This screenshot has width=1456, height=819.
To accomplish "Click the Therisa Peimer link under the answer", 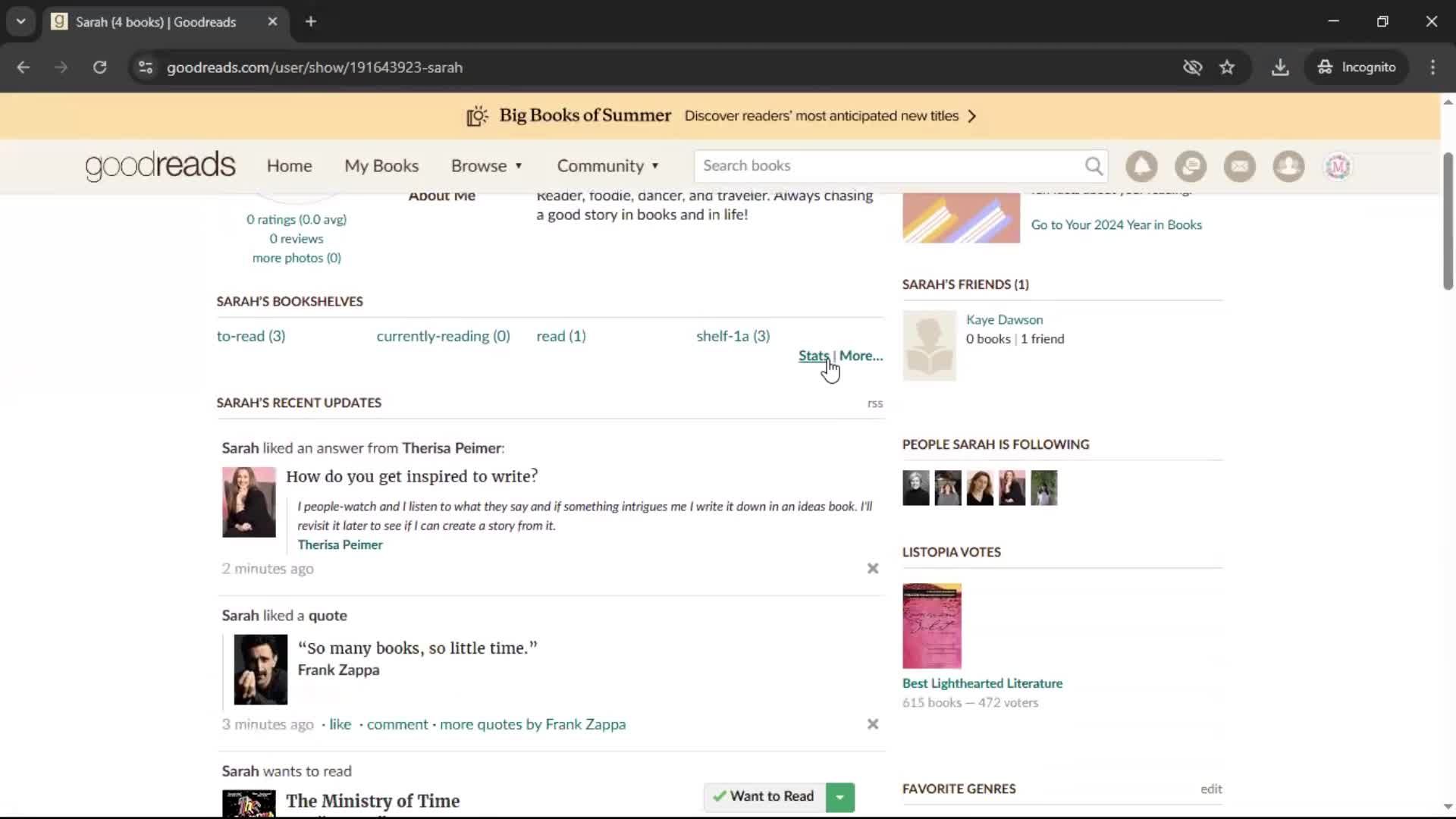I will [x=340, y=544].
